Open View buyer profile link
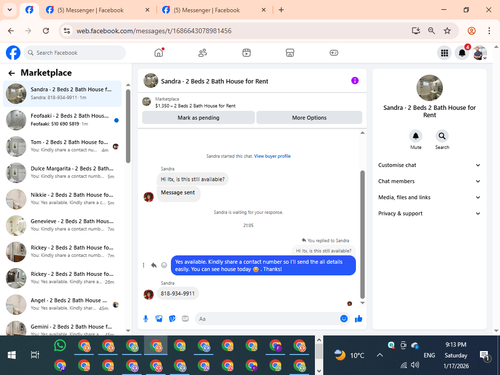Viewport: 500px width, 375px height. point(272,156)
